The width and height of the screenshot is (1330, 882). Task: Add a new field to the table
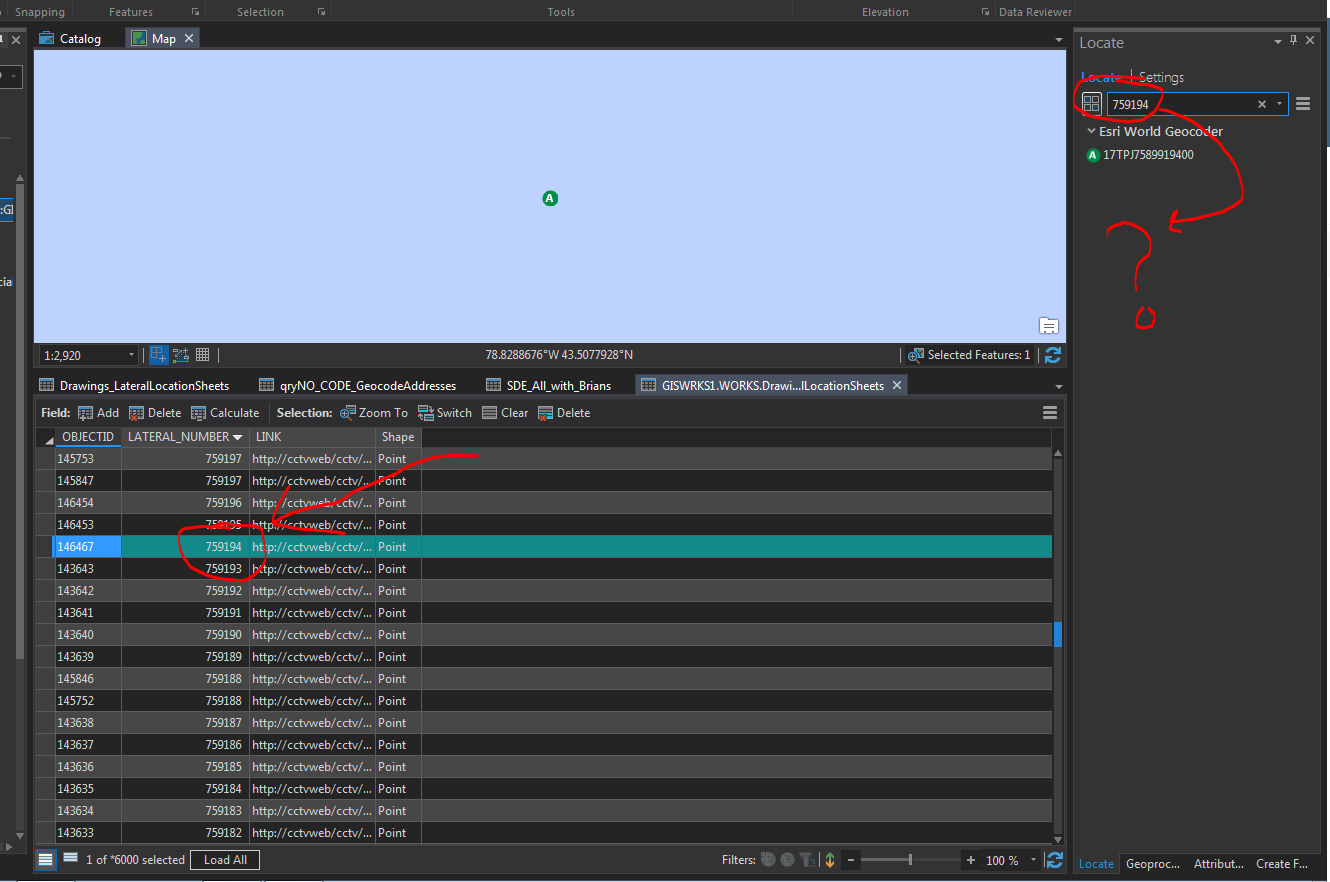[x=98, y=413]
